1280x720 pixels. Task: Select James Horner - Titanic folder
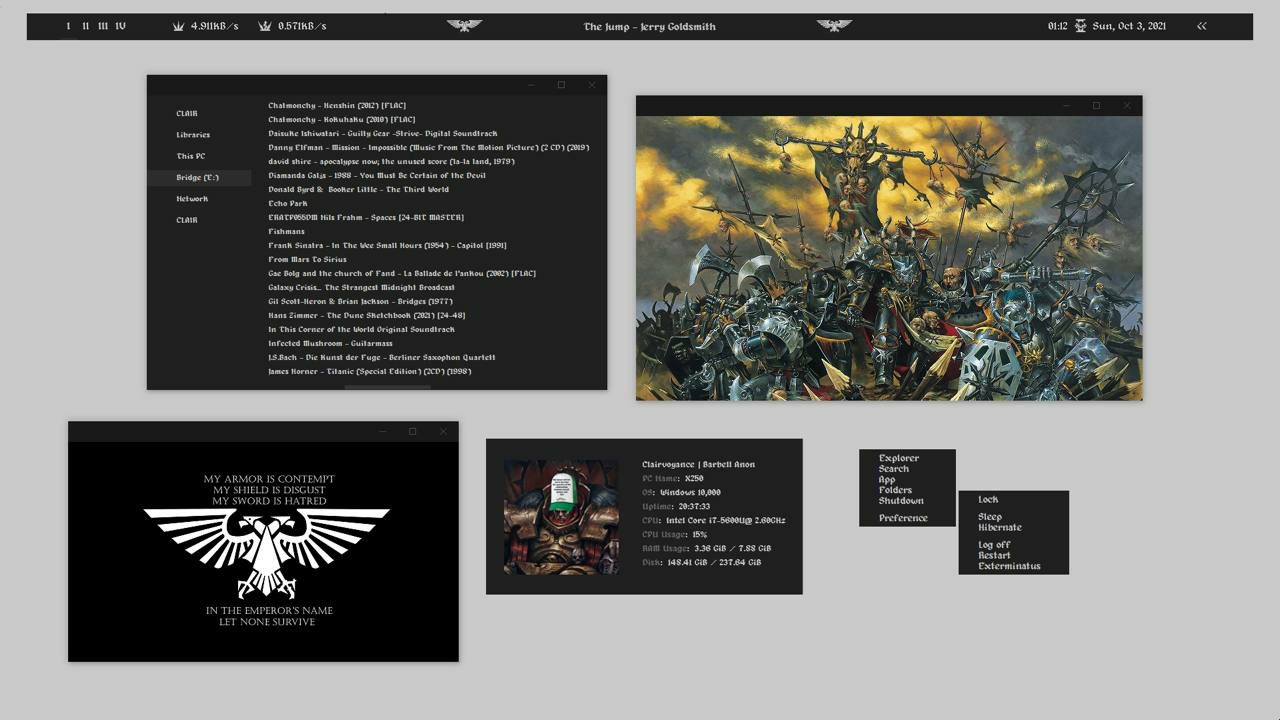pos(369,371)
